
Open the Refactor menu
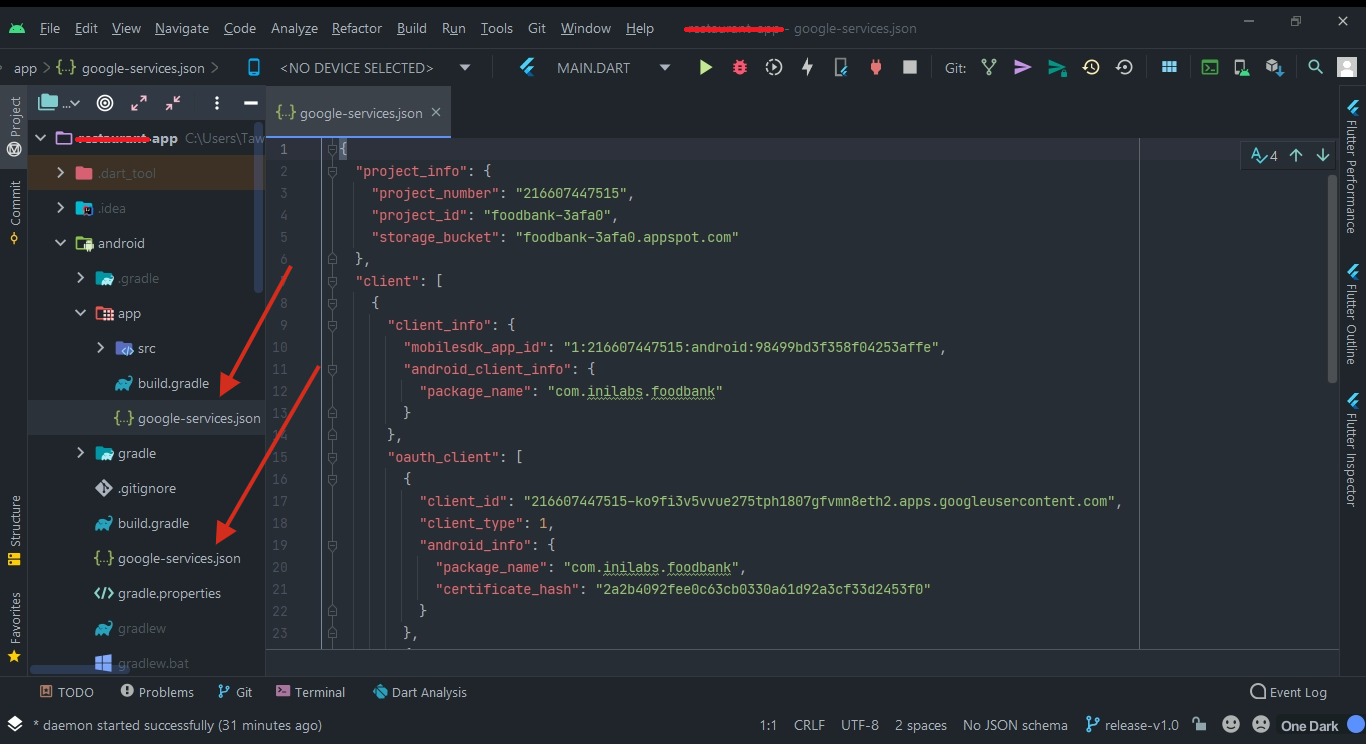[358, 28]
